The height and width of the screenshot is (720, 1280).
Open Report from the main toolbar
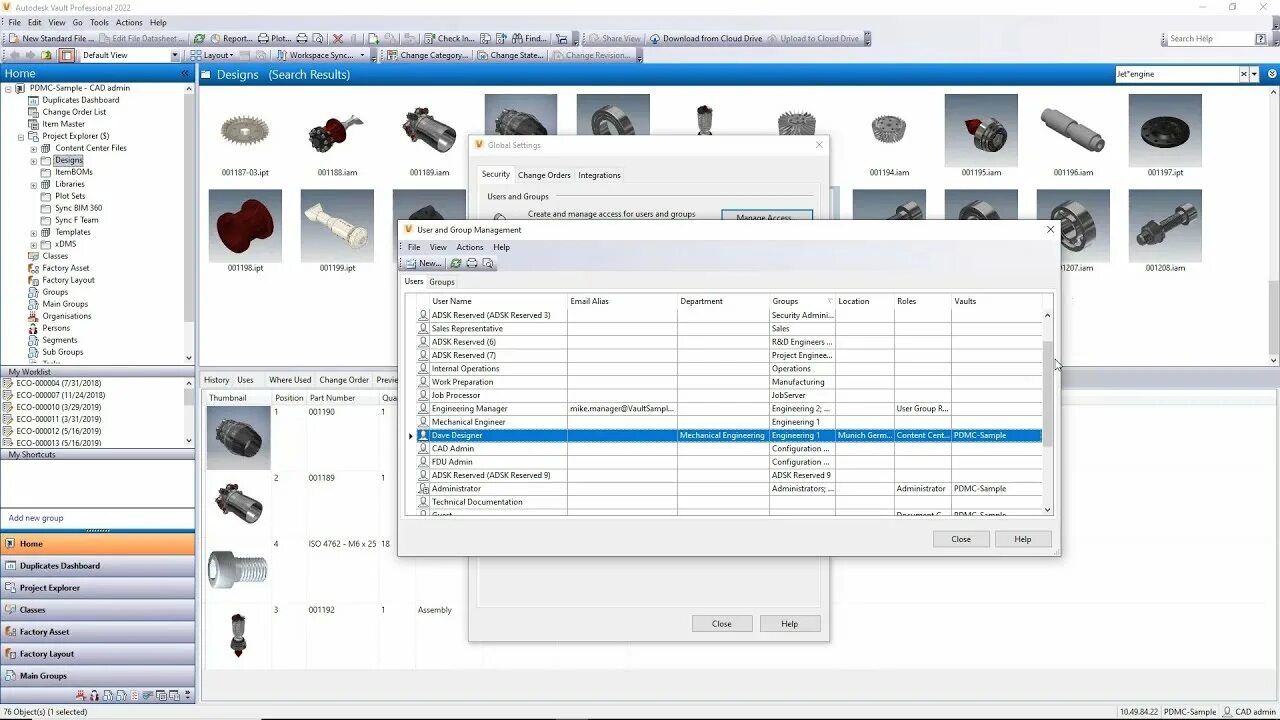(x=230, y=38)
